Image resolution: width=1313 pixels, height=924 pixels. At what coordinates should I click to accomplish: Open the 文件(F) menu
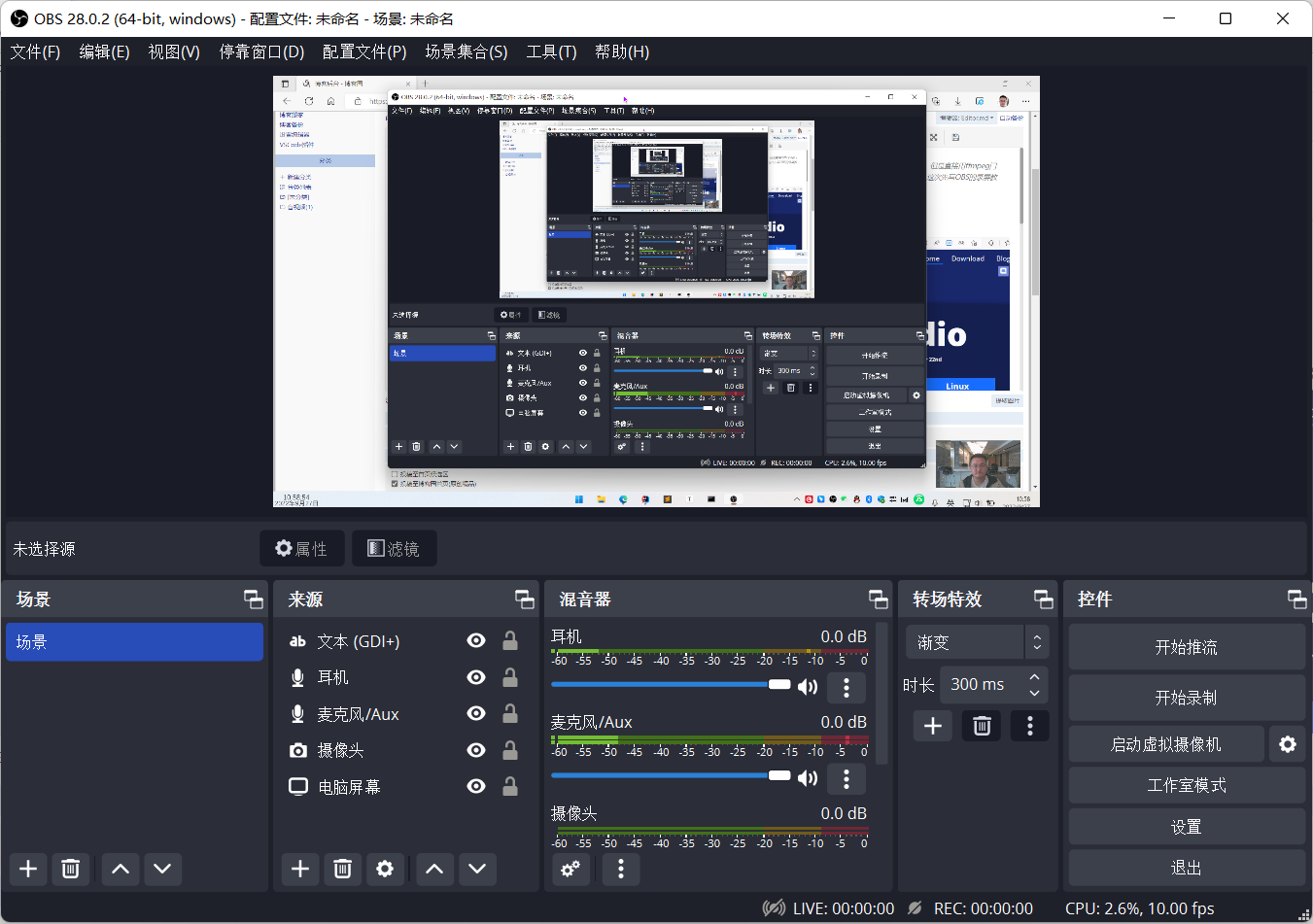[35, 51]
